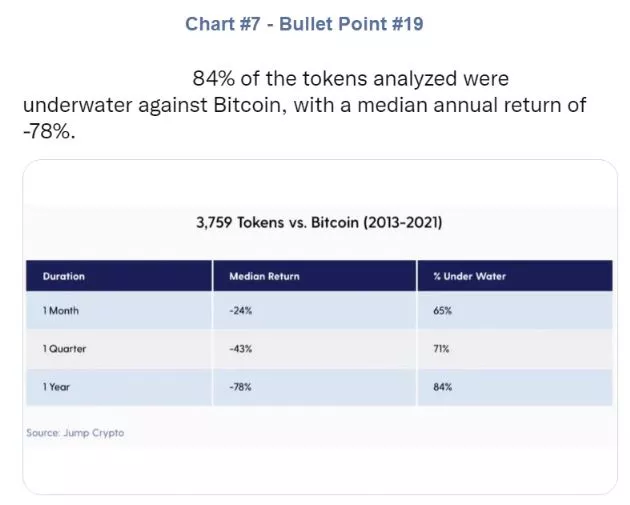Select the "1 Quarter" row label
Viewport: 630px width, 505px height.
coord(65,349)
